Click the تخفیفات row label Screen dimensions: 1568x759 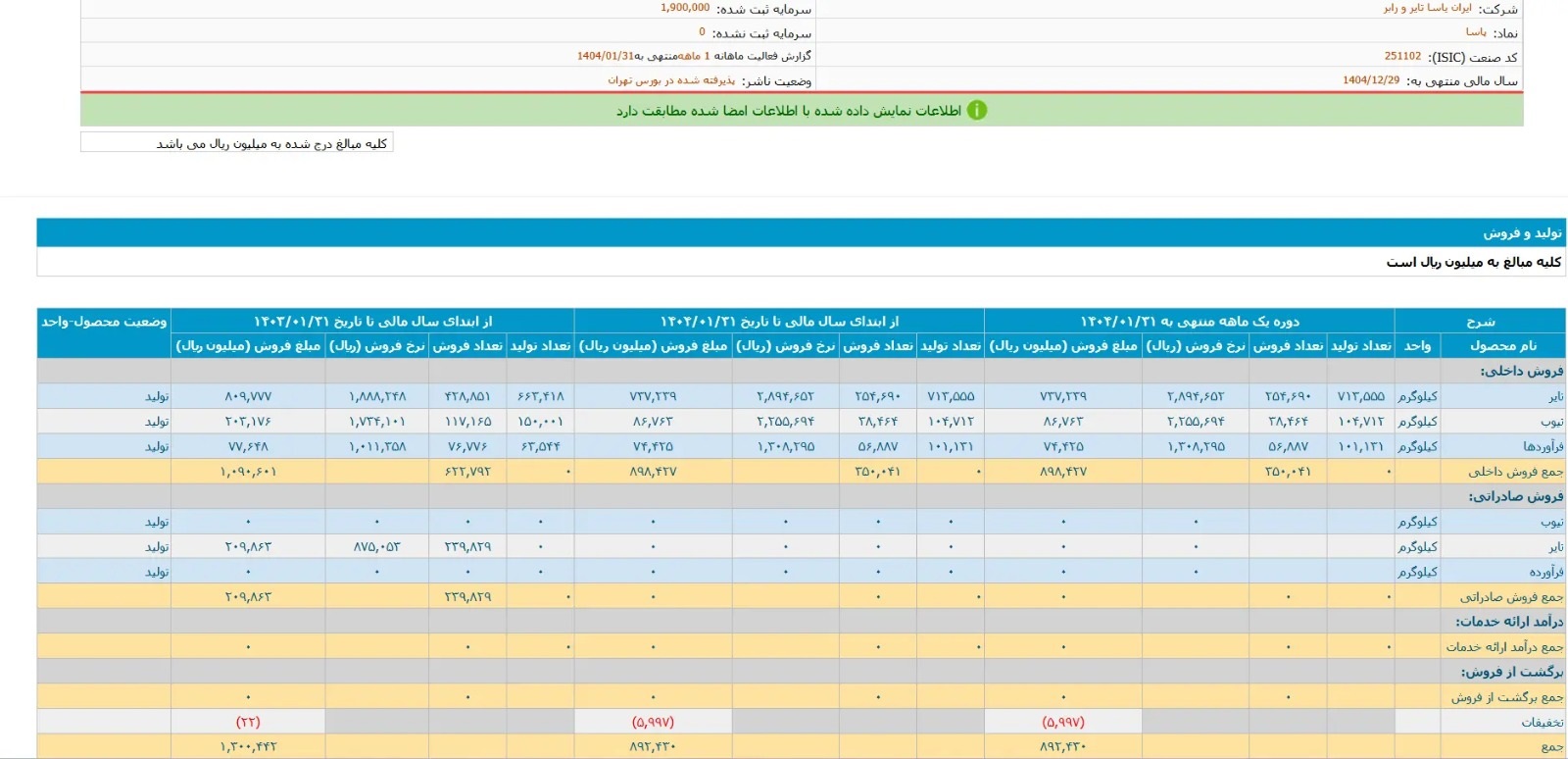(x=1542, y=723)
